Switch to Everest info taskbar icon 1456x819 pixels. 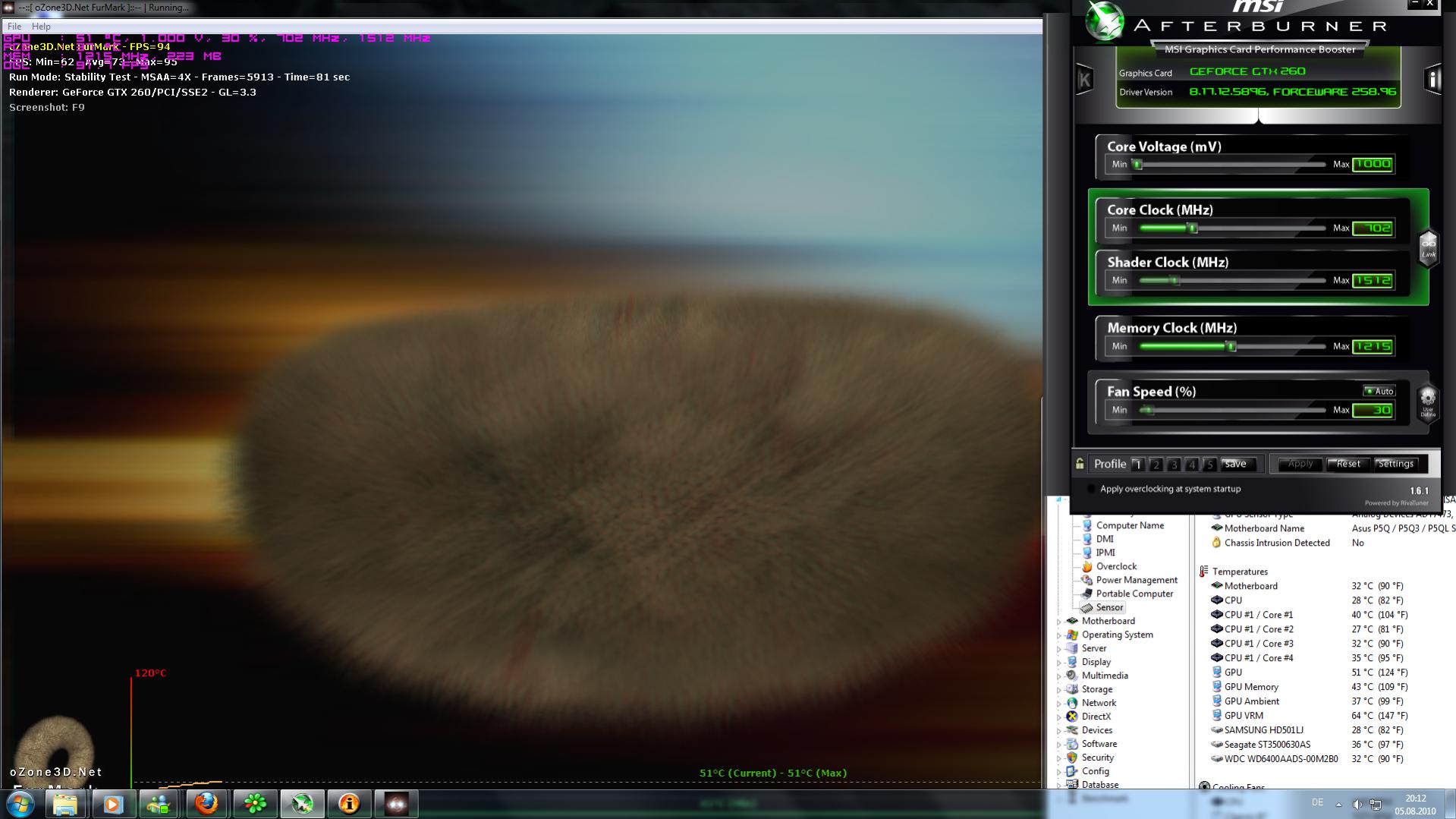(349, 804)
